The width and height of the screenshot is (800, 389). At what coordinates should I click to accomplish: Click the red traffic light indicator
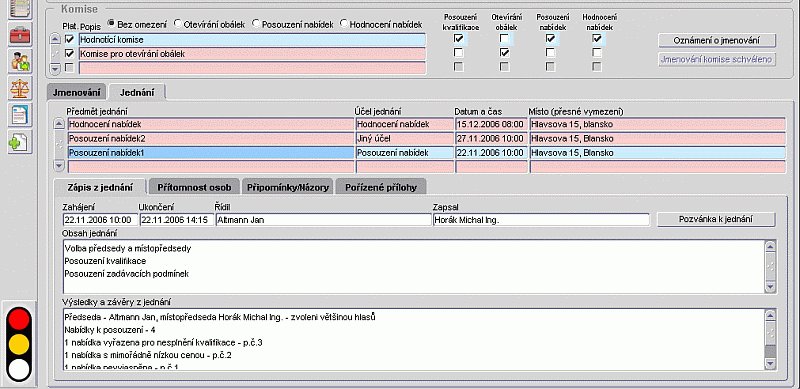[x=20, y=319]
